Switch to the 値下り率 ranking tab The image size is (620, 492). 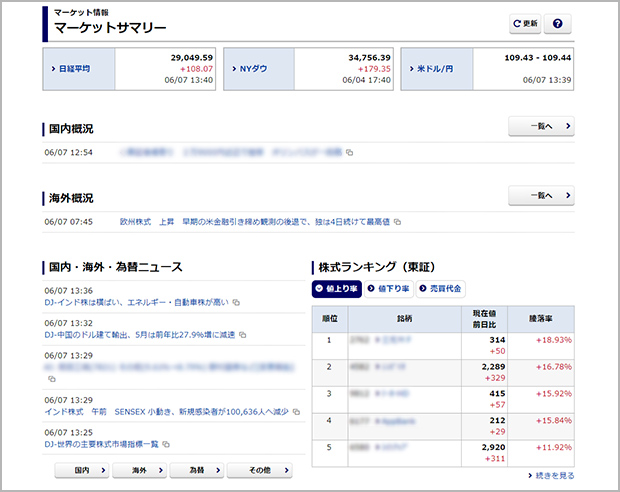(389, 289)
